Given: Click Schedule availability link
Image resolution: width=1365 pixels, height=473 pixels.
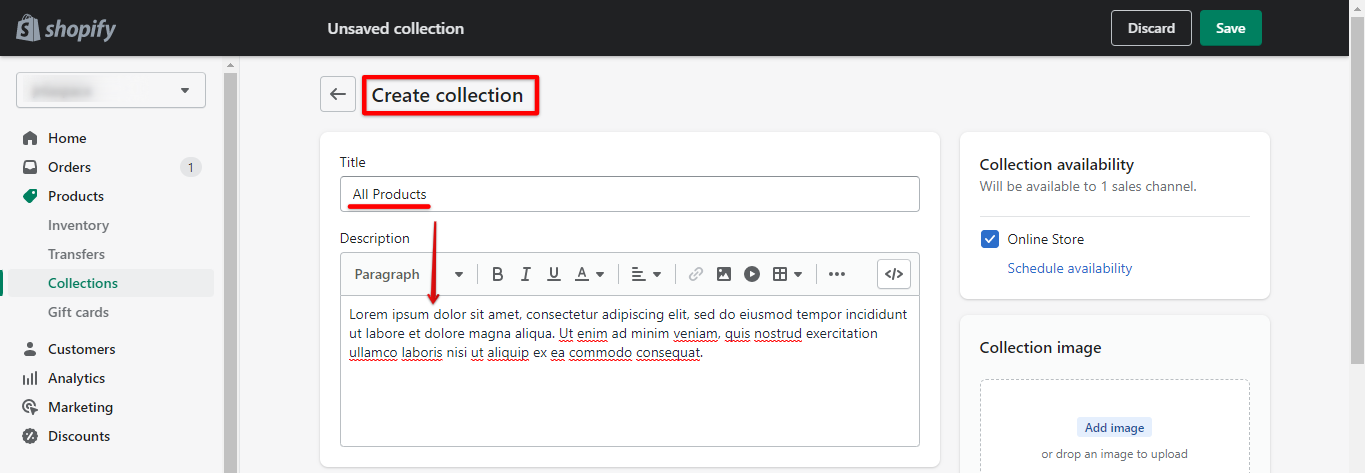Looking at the screenshot, I should (x=1069, y=268).
